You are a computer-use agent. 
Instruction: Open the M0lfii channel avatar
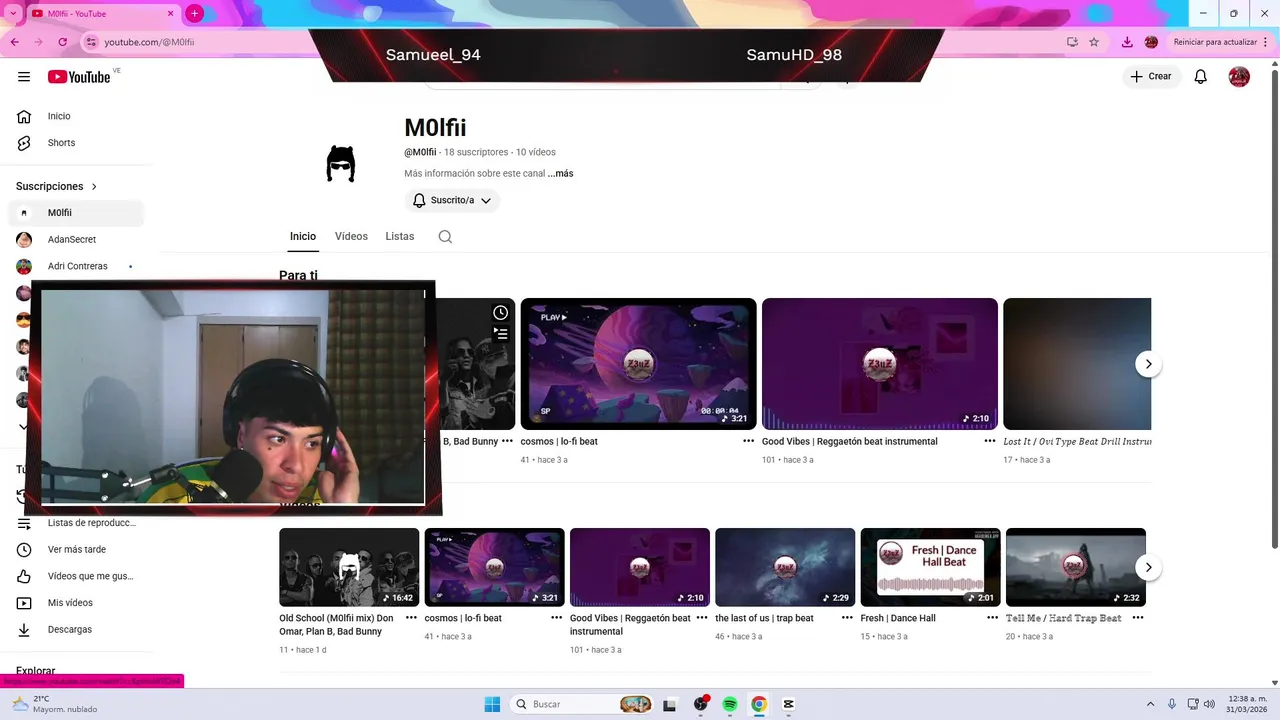tap(341, 163)
